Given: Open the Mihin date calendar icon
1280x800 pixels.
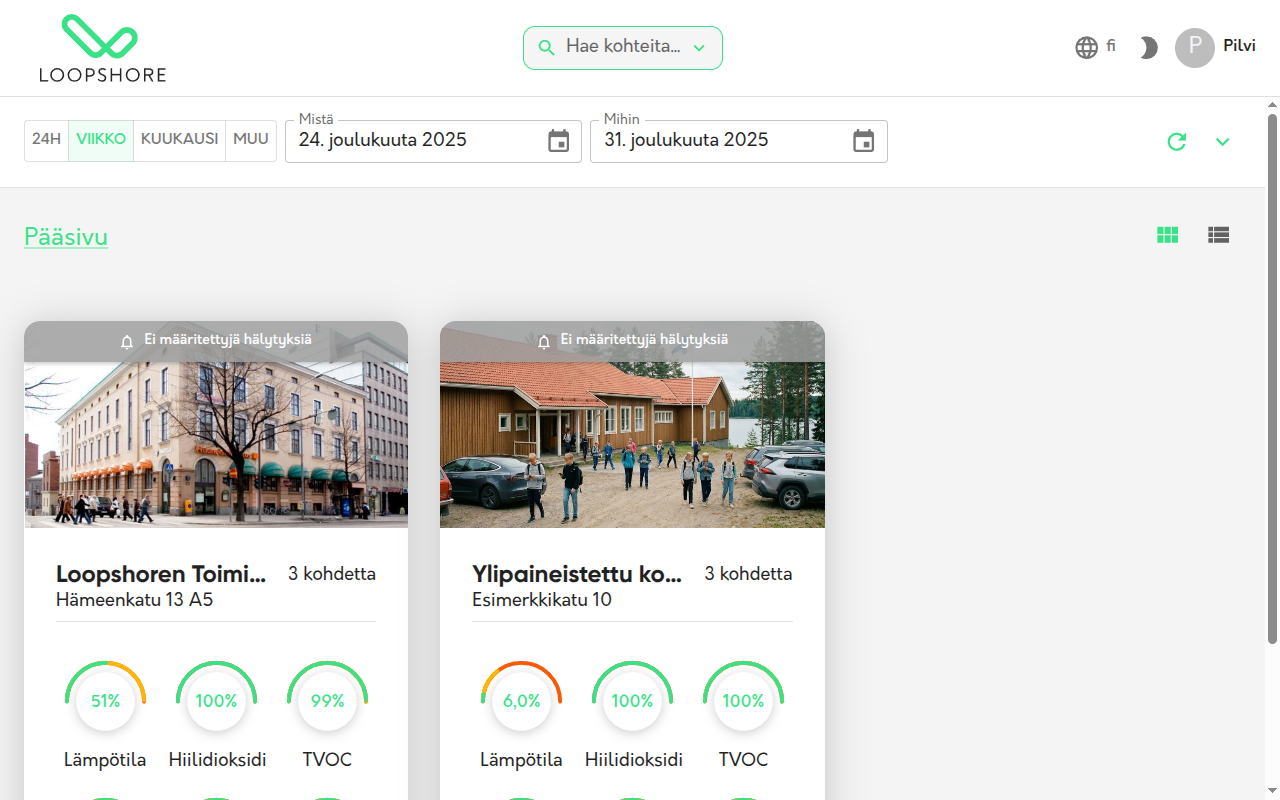Looking at the screenshot, I should tap(863, 141).
